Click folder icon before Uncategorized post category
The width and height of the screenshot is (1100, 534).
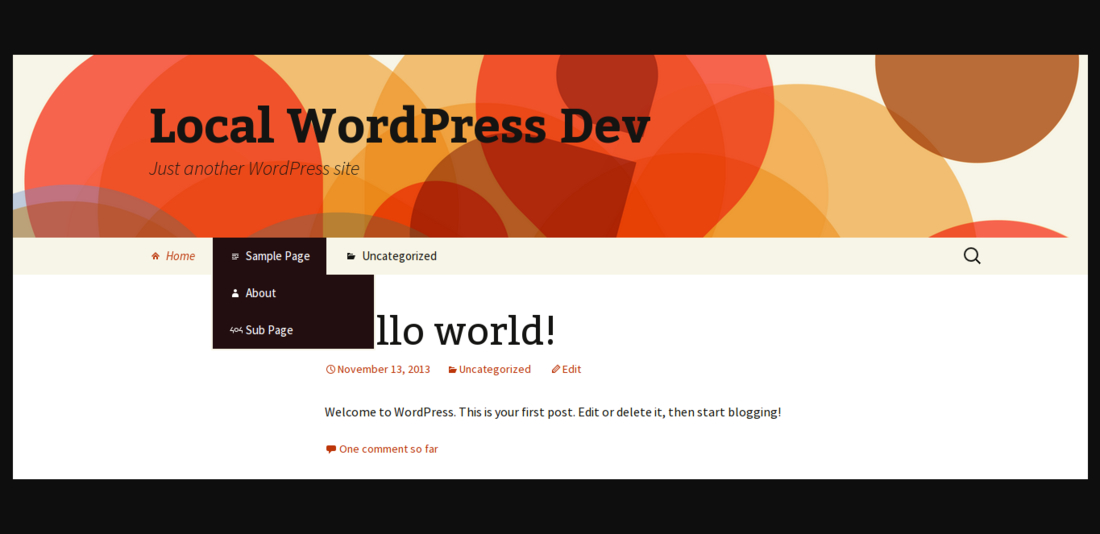(452, 370)
